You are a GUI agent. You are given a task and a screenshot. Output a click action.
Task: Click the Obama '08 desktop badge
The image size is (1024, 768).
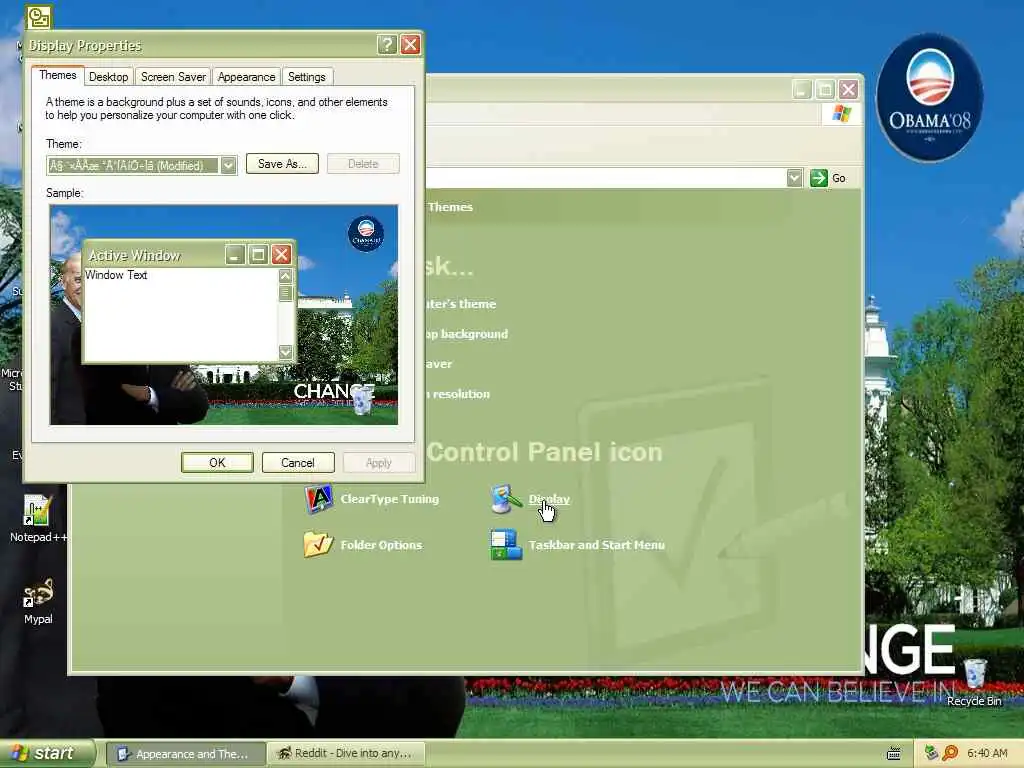pos(929,98)
